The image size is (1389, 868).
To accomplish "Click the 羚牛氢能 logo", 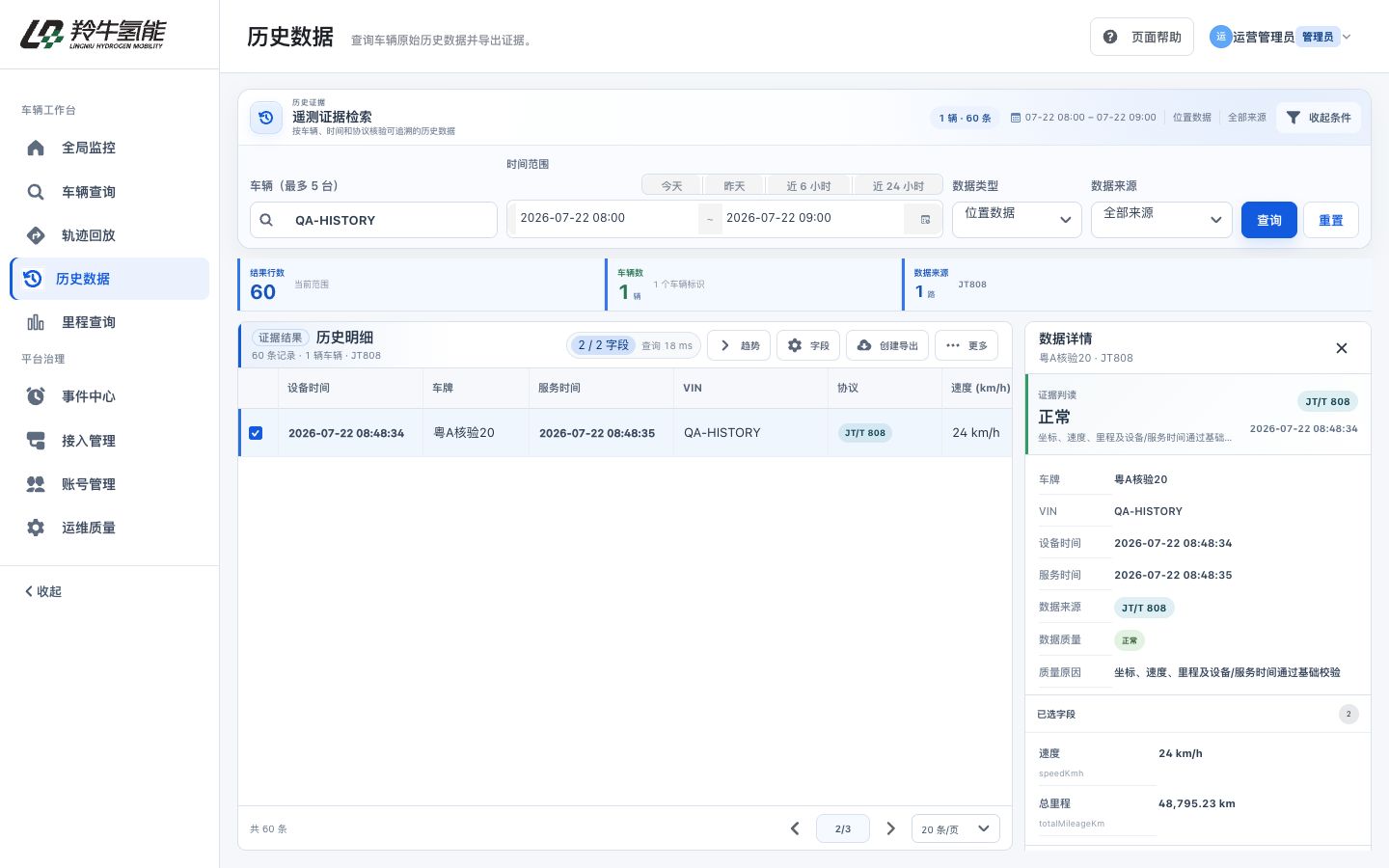I will (93, 35).
